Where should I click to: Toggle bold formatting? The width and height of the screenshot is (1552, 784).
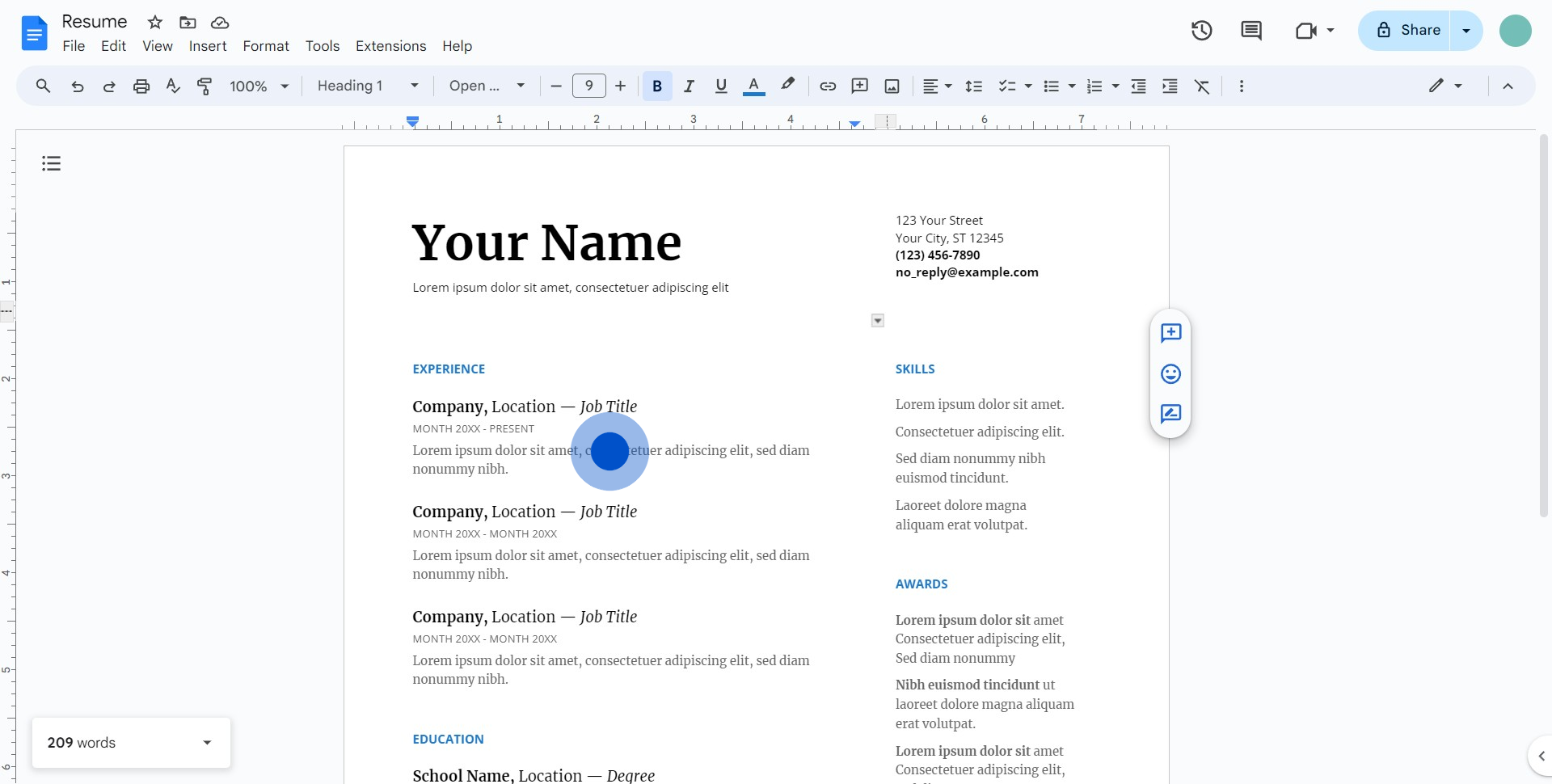coord(657,86)
